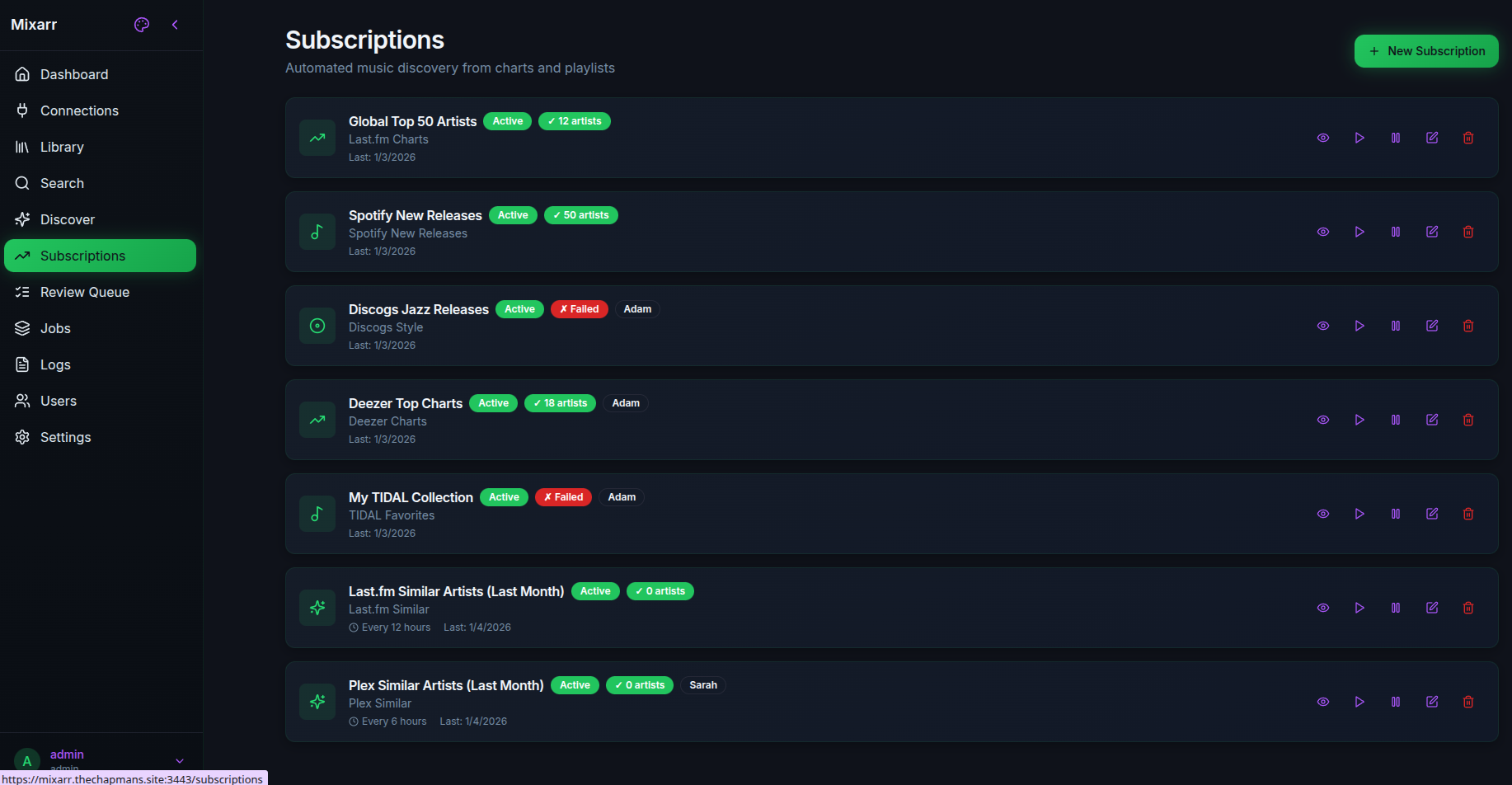Collapse the sidebar with the chevron arrow
Image resolution: width=1512 pixels, height=785 pixels.
point(175,25)
